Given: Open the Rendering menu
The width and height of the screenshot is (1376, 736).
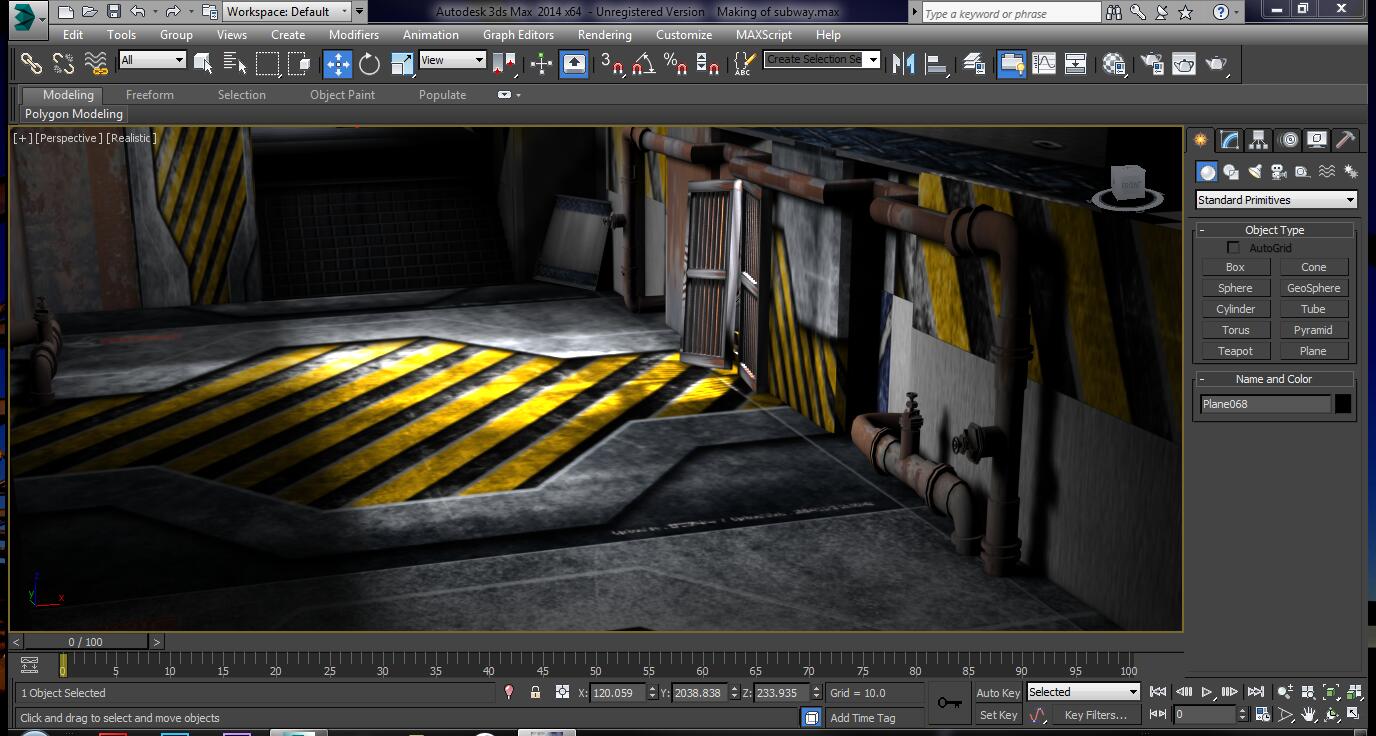Looking at the screenshot, I should click(x=604, y=34).
